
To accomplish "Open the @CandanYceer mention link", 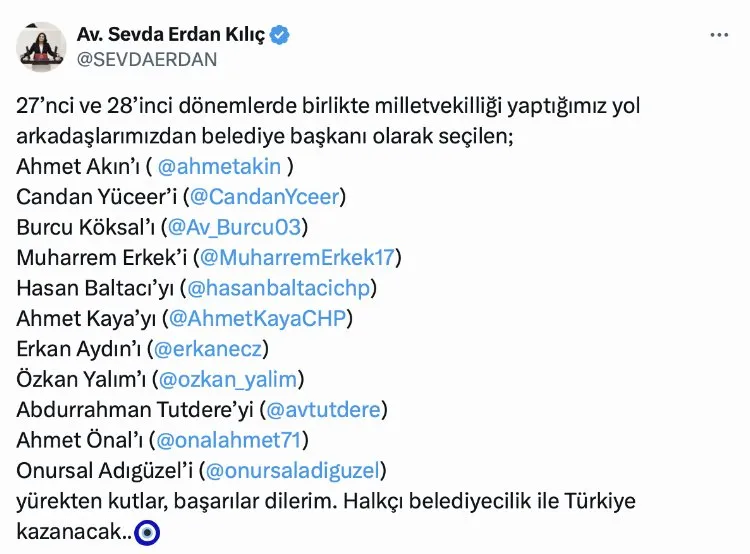I will point(261,197).
